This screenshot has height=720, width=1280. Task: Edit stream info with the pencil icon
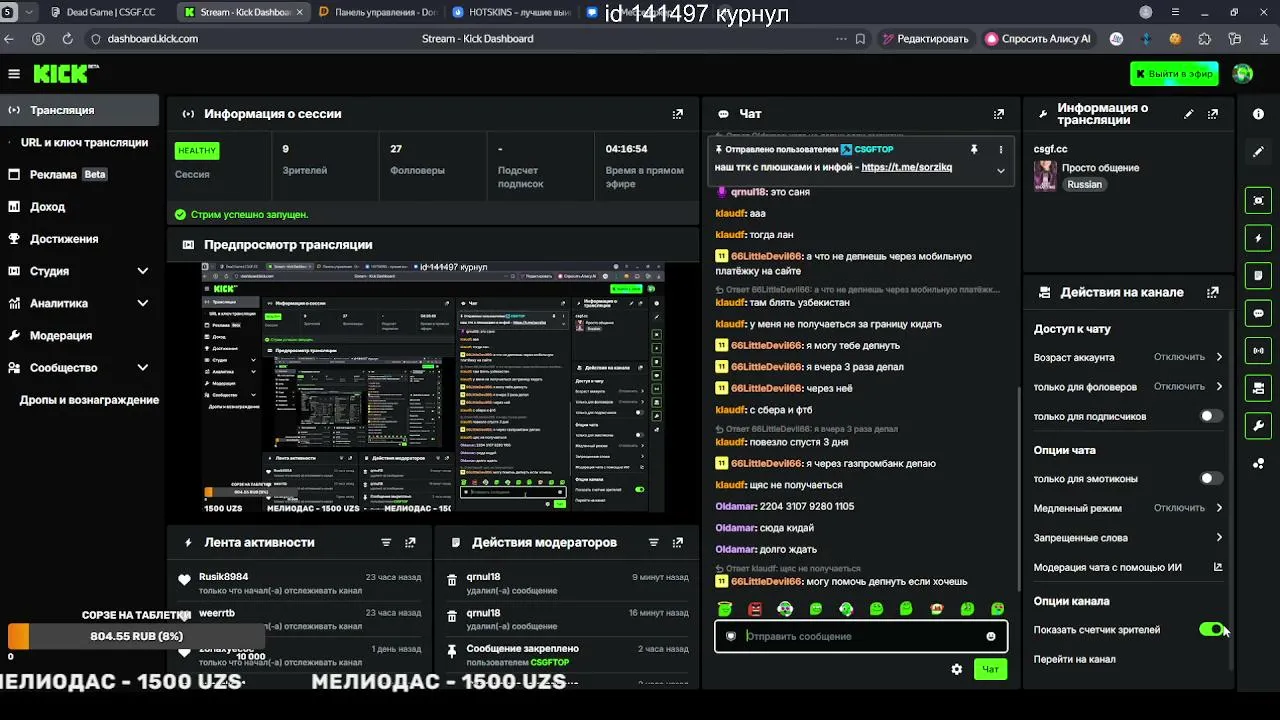click(1189, 114)
